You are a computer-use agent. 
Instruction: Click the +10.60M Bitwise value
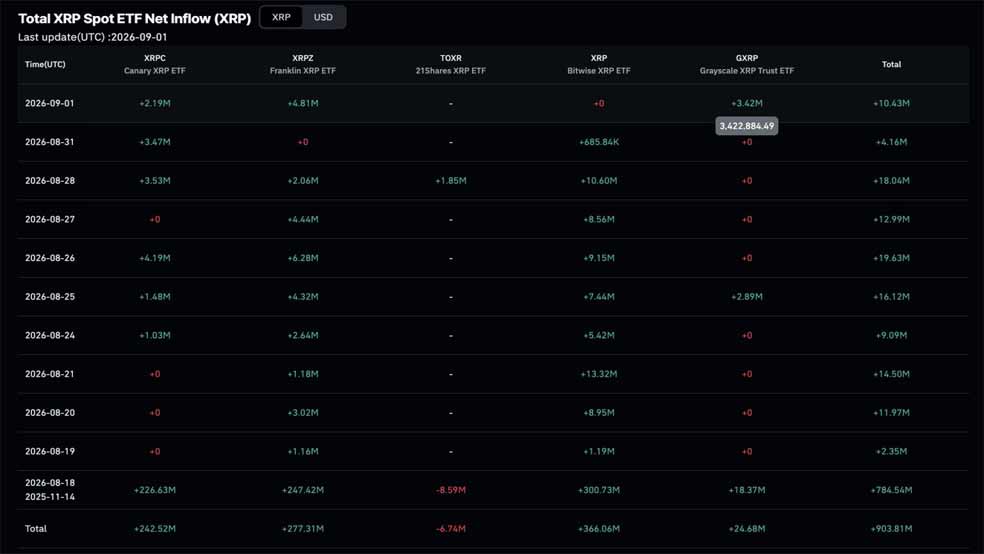[x=599, y=181]
